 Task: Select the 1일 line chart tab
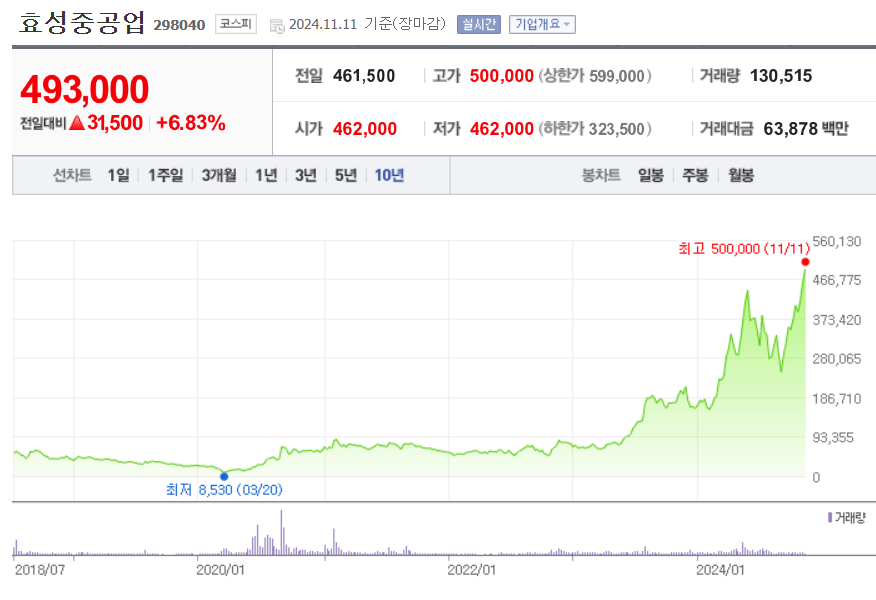click(118, 175)
